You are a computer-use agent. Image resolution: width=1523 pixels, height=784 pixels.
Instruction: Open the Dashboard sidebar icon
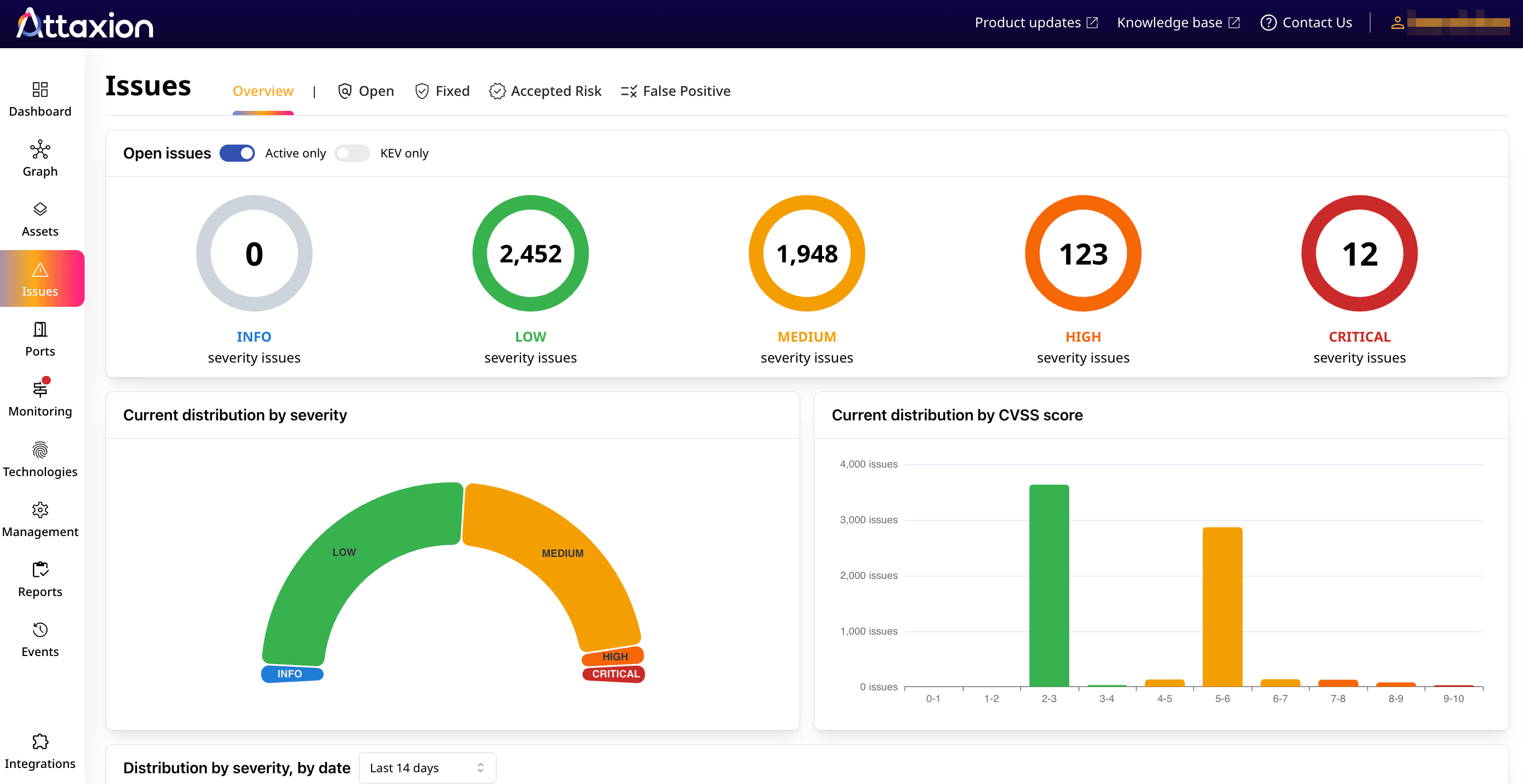tap(40, 89)
